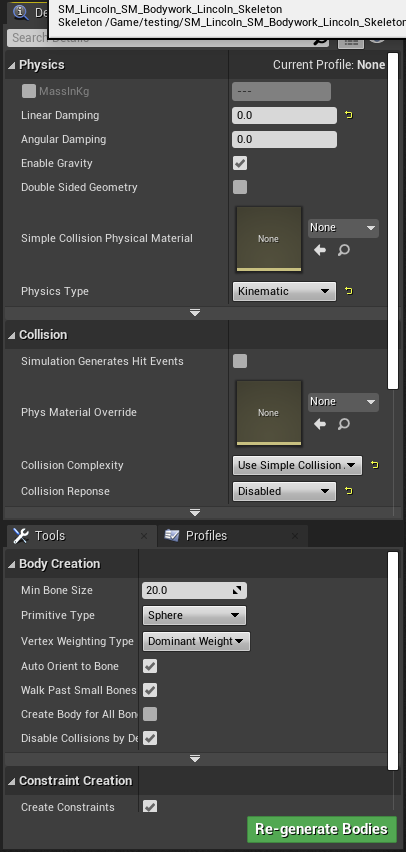Reset Linear Damping to default arrow
The image size is (406, 852).
(x=349, y=115)
